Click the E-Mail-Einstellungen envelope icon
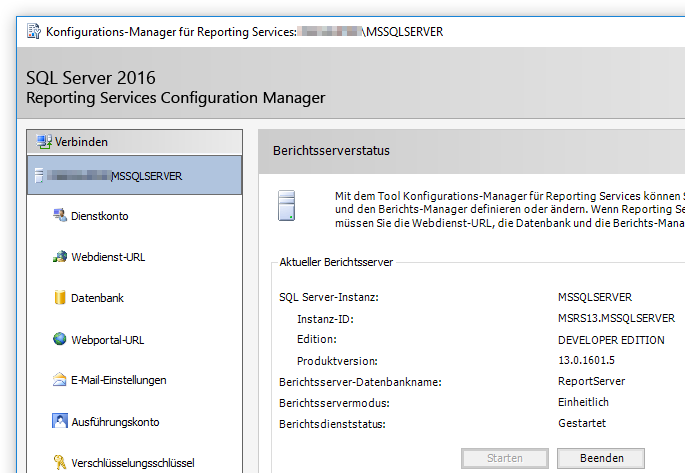This screenshot has height=473, width=685. tap(59, 380)
